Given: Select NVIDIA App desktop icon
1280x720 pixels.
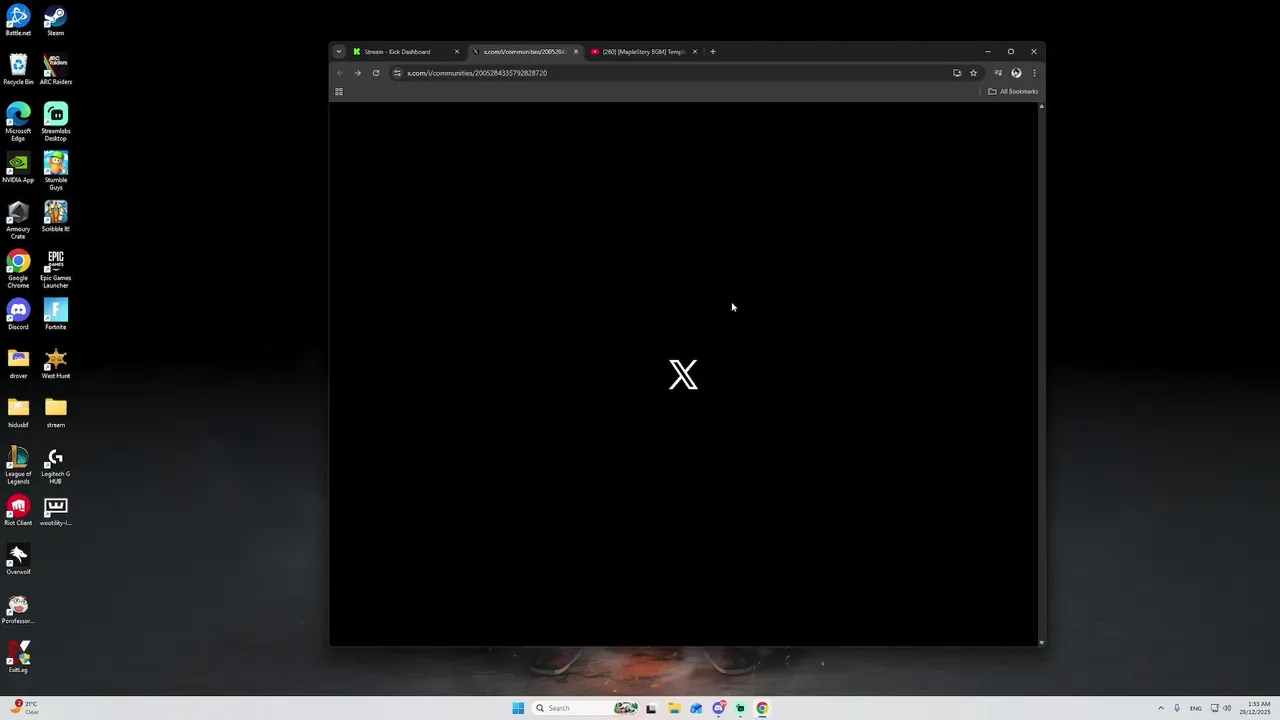Looking at the screenshot, I should tap(18, 168).
